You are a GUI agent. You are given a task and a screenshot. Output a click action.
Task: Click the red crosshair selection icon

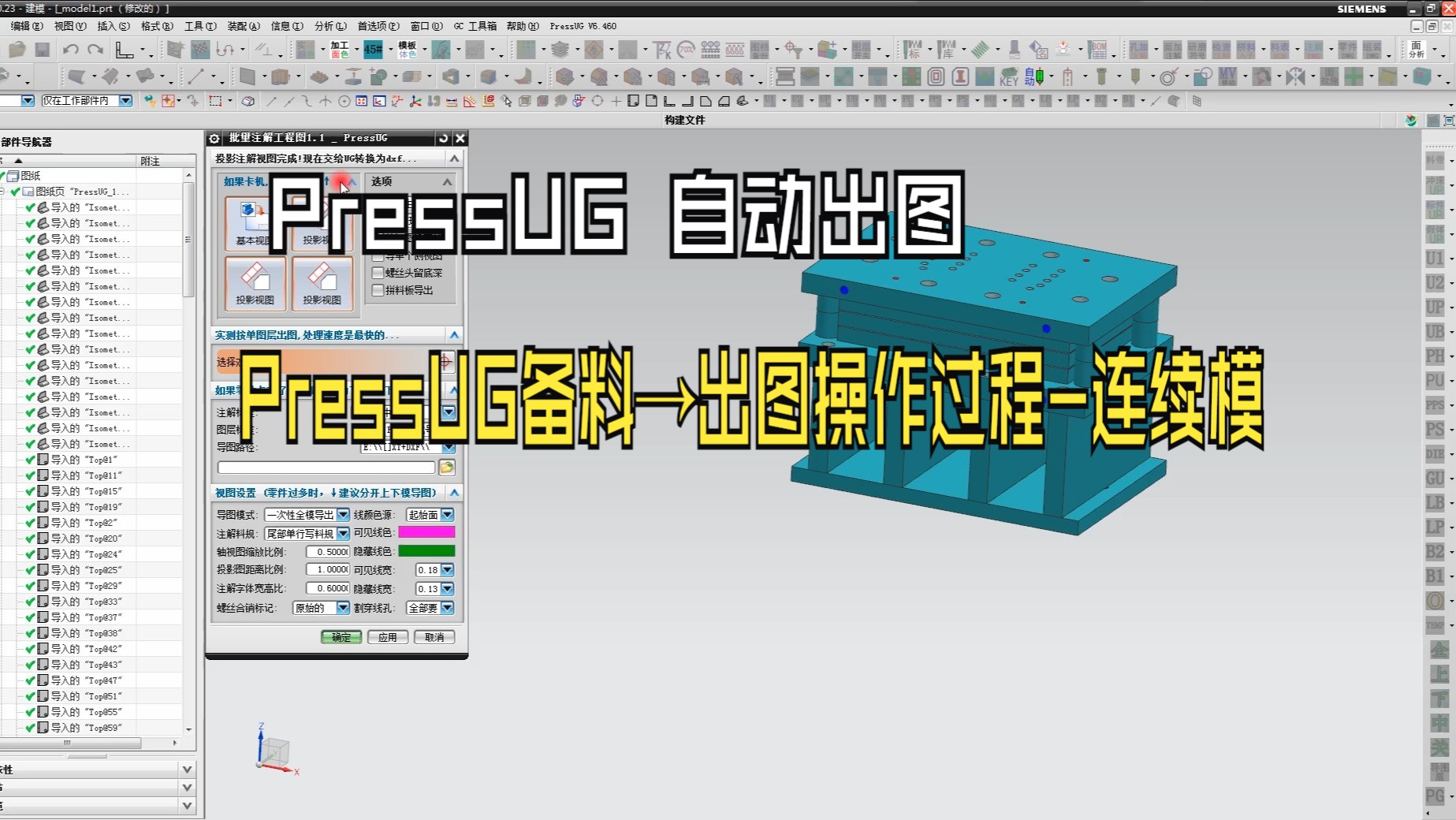445,362
